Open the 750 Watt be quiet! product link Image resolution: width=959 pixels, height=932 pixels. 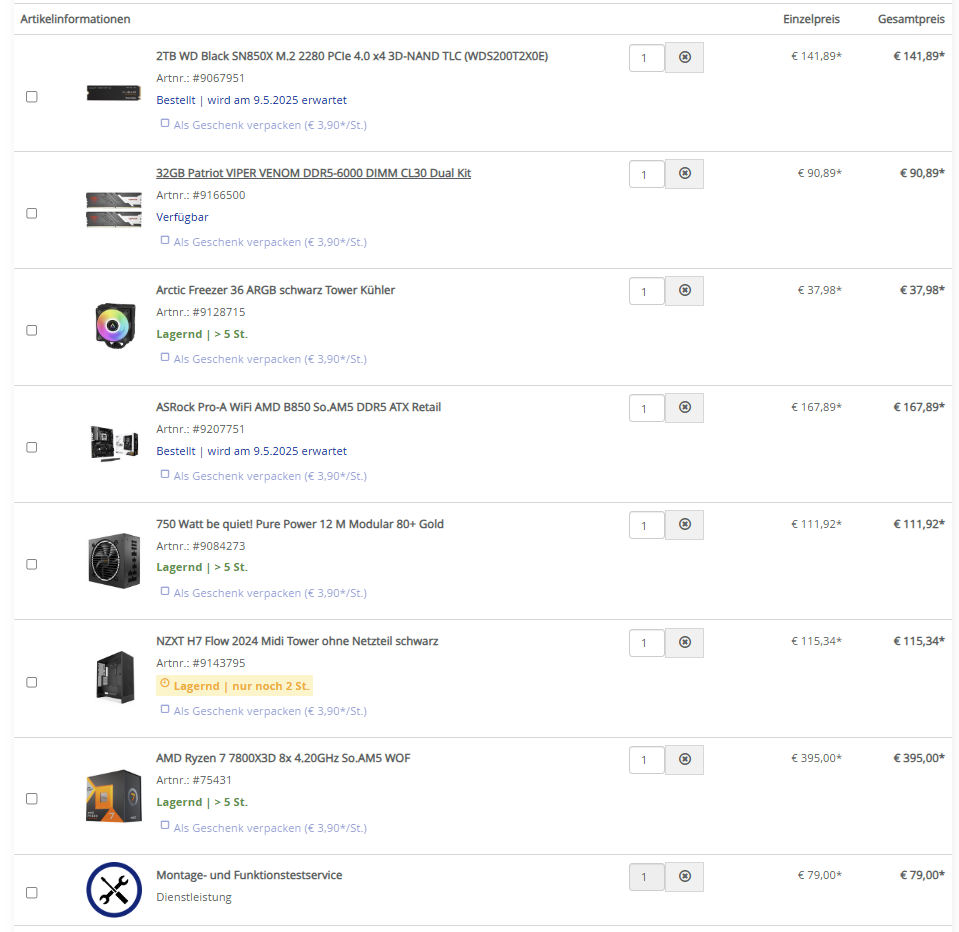[x=300, y=524]
